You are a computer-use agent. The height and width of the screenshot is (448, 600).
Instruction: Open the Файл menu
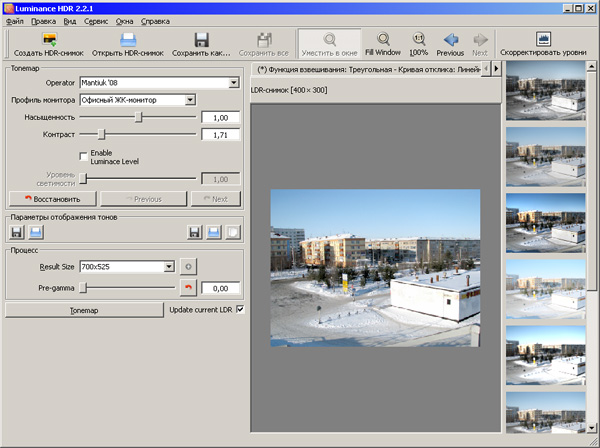click(x=15, y=20)
